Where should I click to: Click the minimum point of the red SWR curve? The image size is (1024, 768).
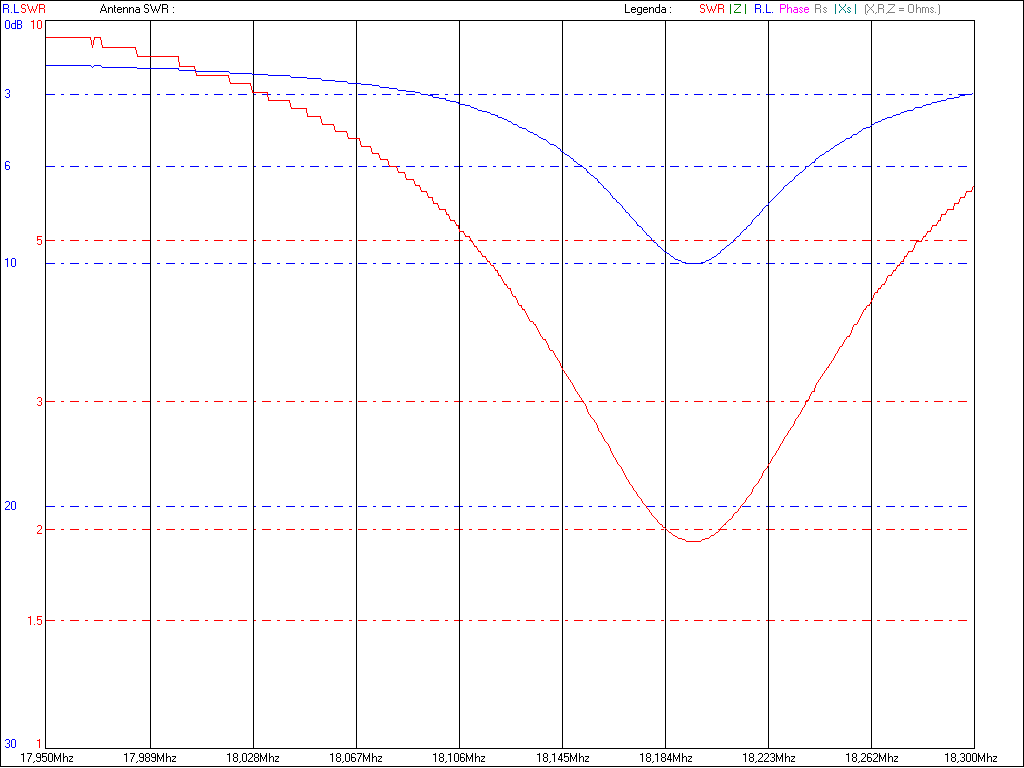pyautogui.click(x=694, y=540)
